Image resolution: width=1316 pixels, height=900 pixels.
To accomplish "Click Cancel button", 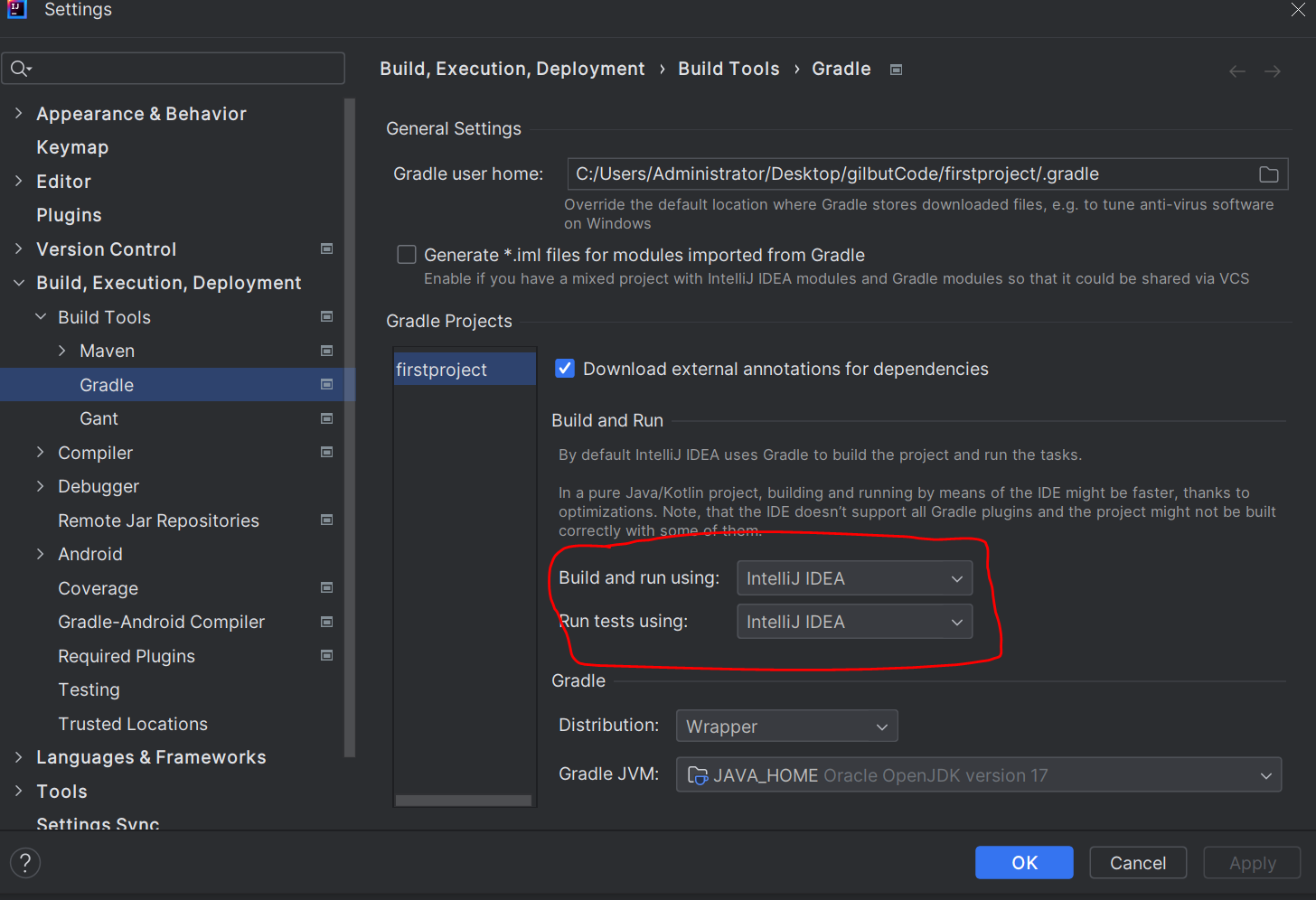I will point(1138,863).
